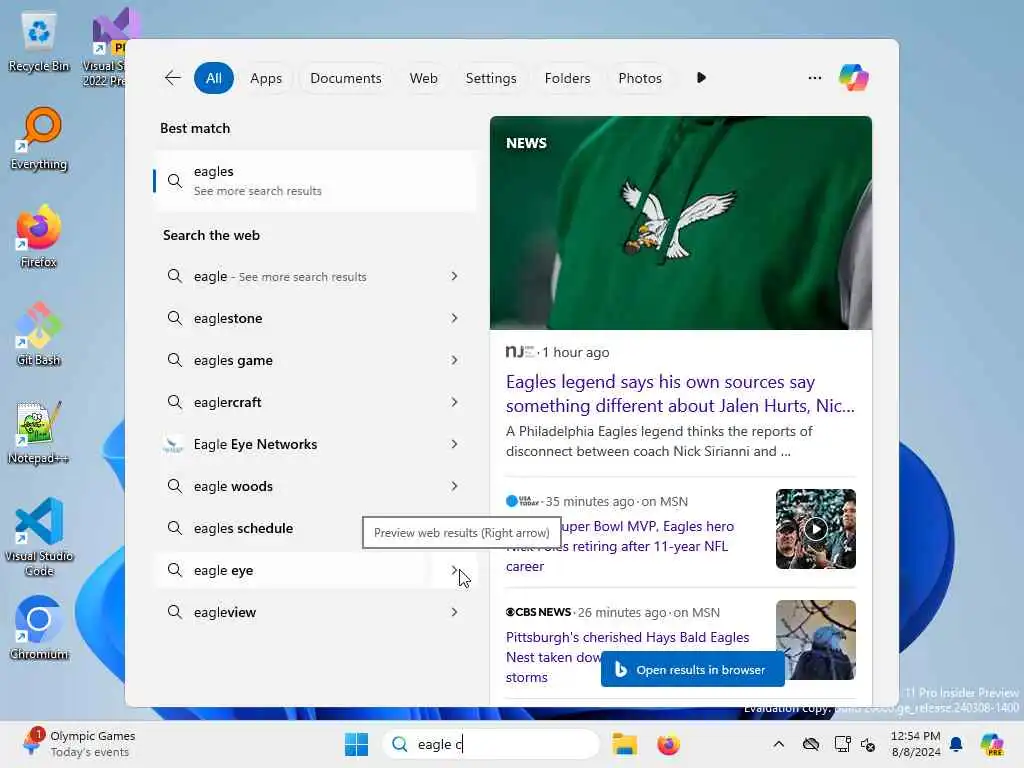Click the network display tray icon

coord(842,744)
